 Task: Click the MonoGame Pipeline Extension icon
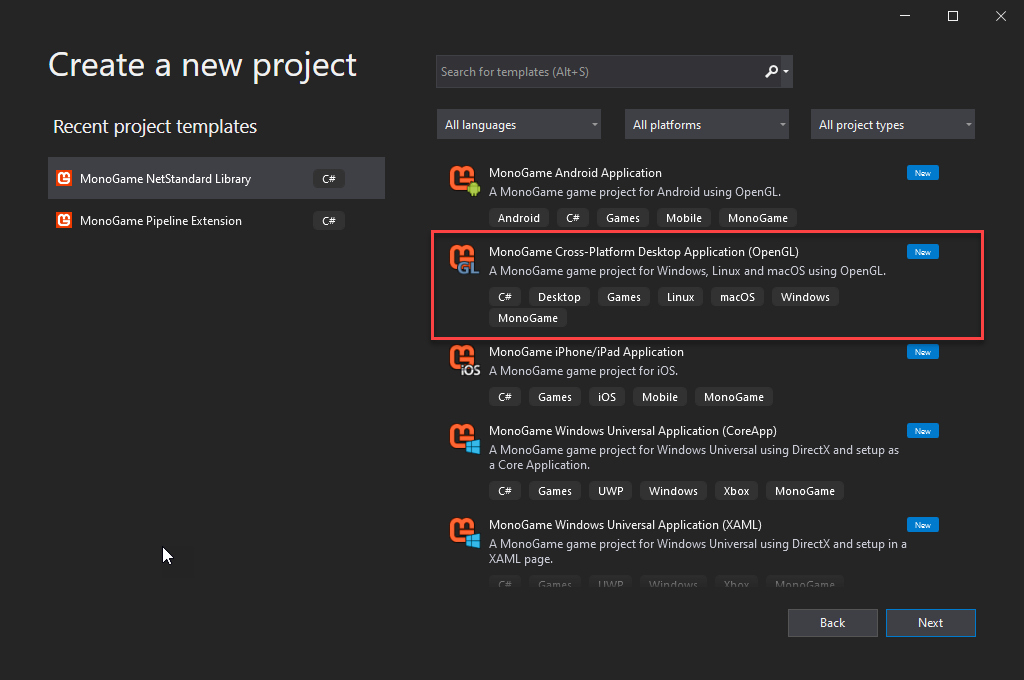pos(65,221)
